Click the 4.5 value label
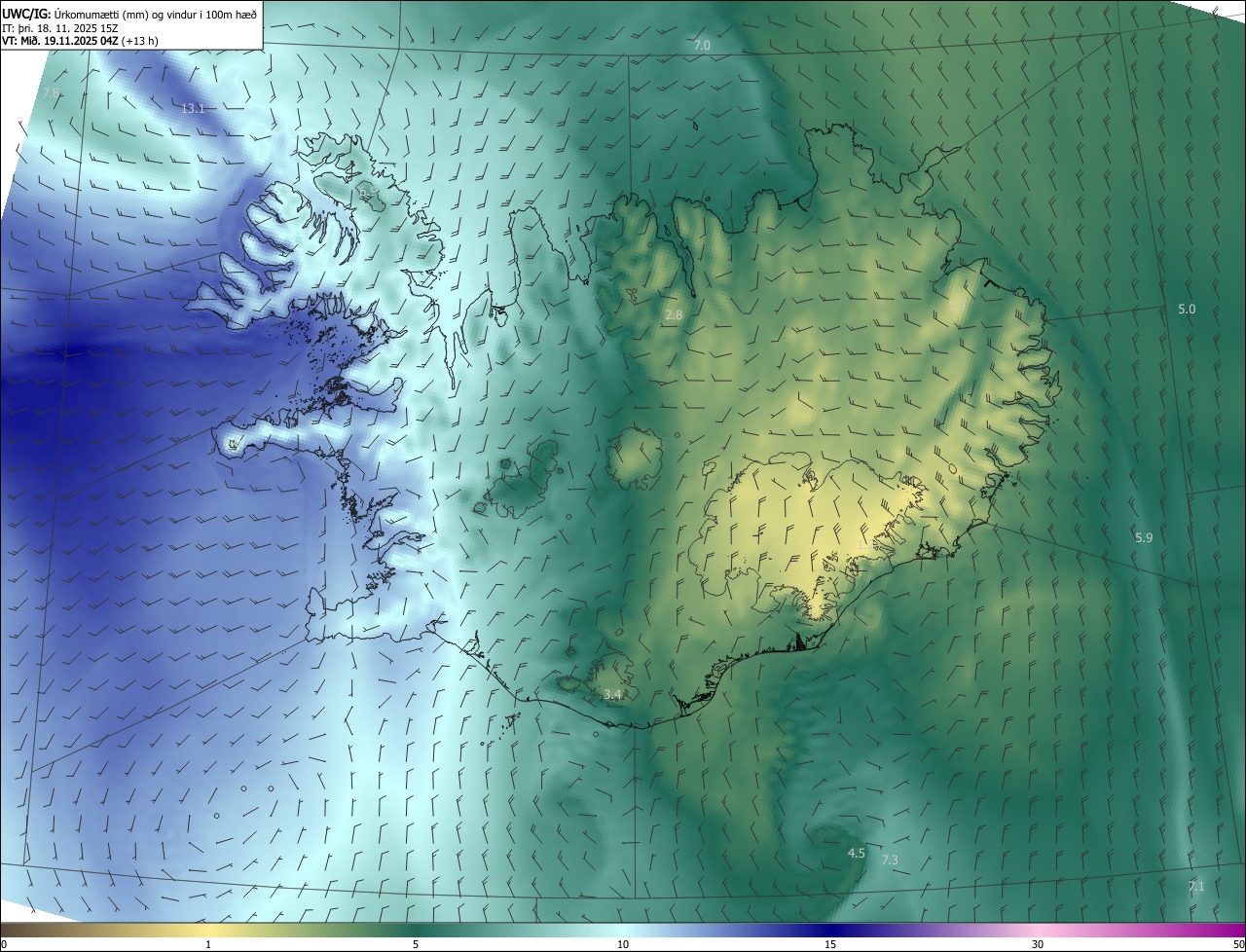Screen dimensions: 1246x952 856,853
